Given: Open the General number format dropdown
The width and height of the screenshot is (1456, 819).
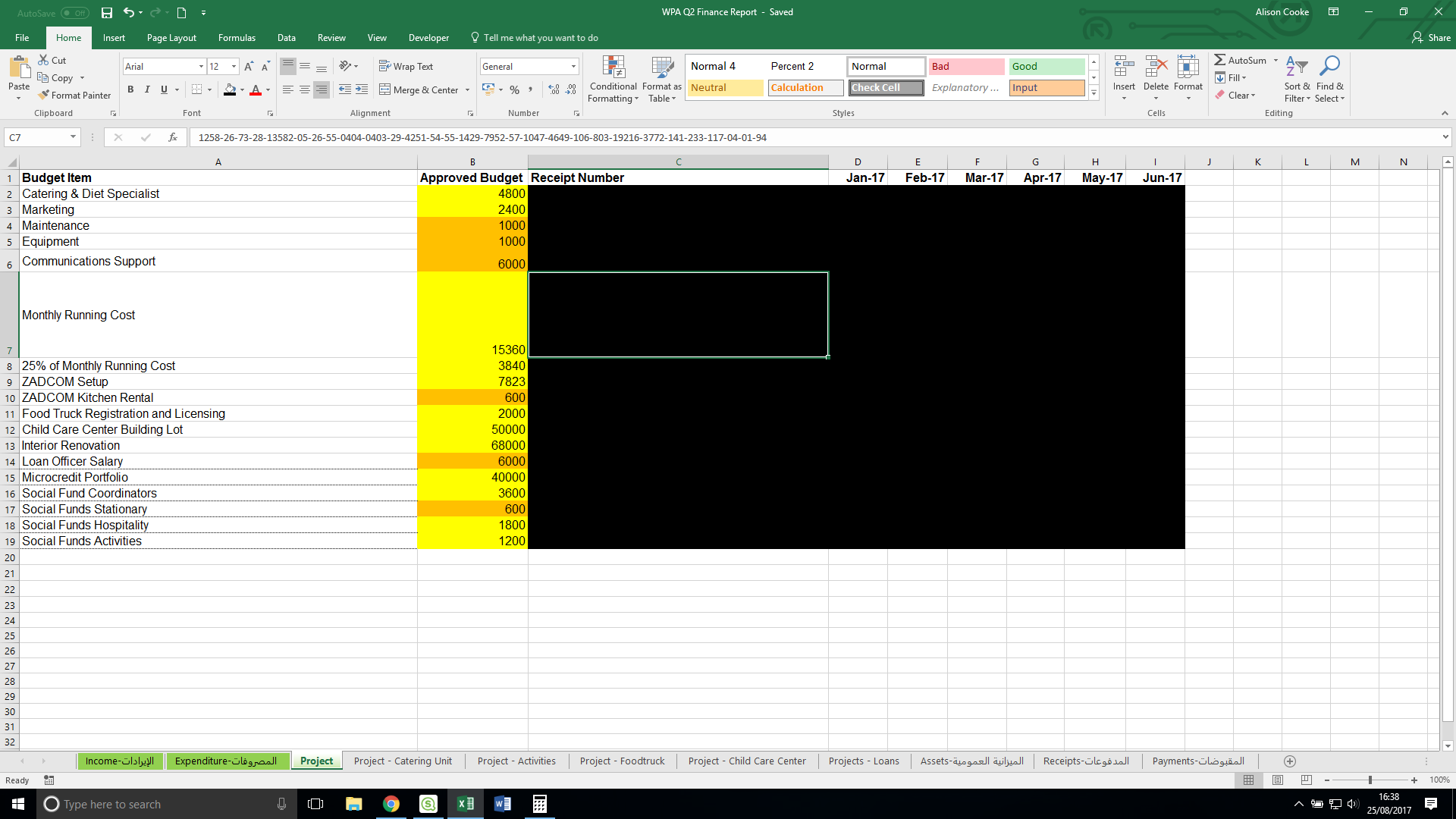Looking at the screenshot, I should click(x=573, y=67).
